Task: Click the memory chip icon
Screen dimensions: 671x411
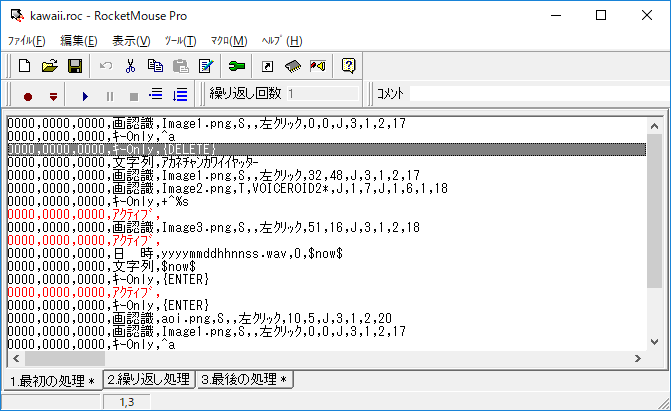Action: 293,66
